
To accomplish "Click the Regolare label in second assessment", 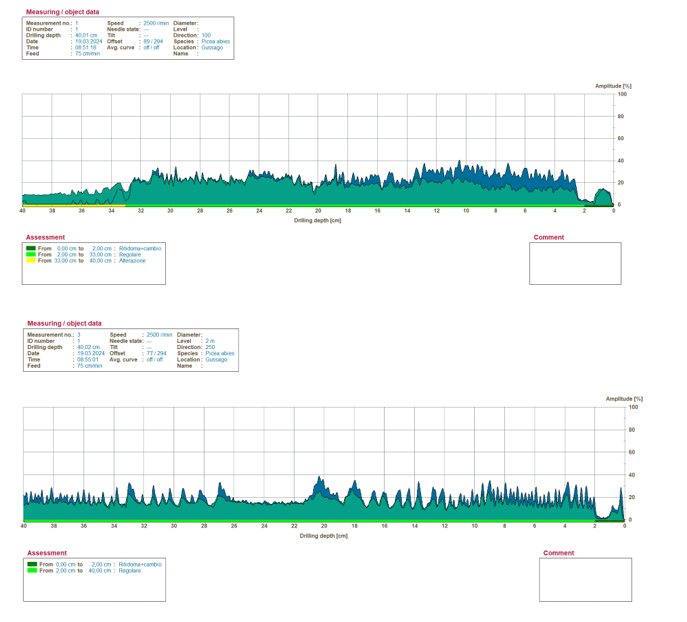I will tap(130, 571).
